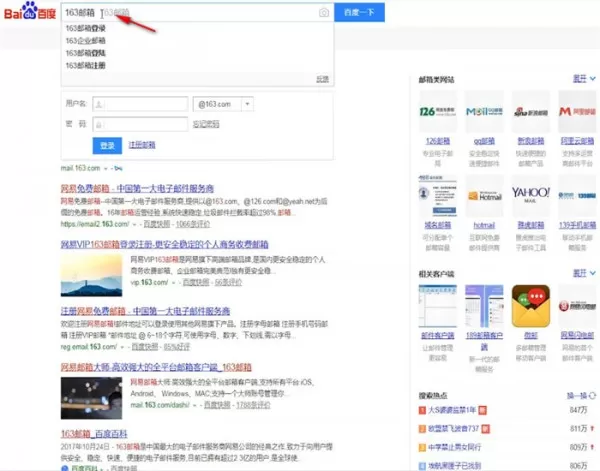Open the arrow menu beside email2.163.com URL
This screenshot has height=471, width=600.
[135, 225]
